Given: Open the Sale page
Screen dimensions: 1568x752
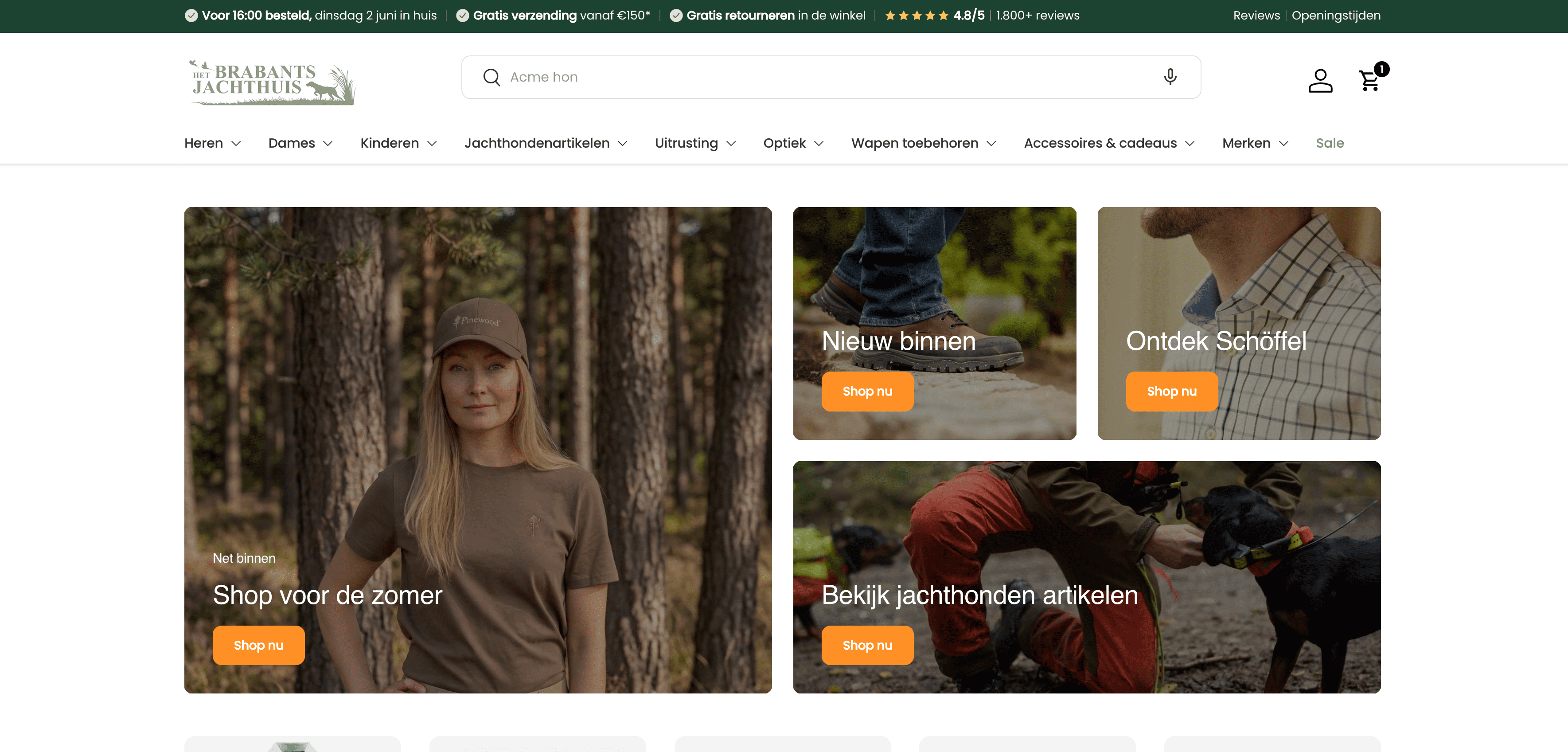Looking at the screenshot, I should click(1330, 143).
